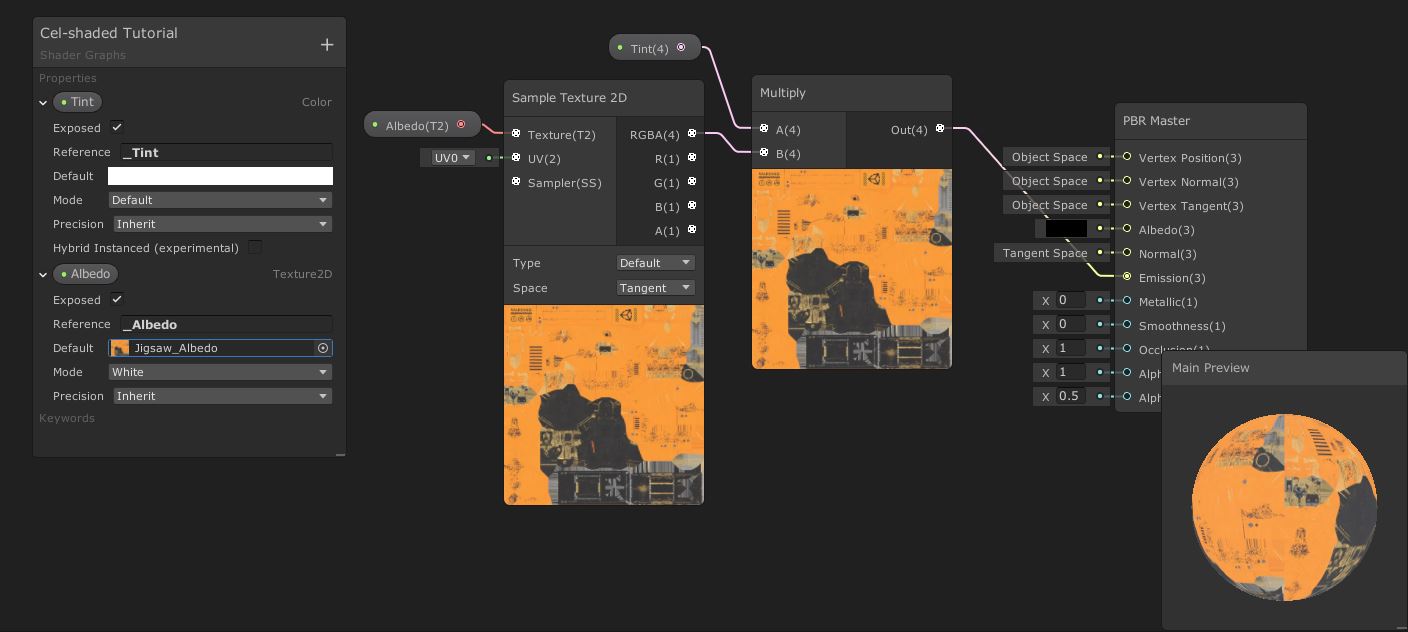This screenshot has width=1408, height=632.
Task: Change the Albedo Mode dropdown from White
Action: click(220, 372)
